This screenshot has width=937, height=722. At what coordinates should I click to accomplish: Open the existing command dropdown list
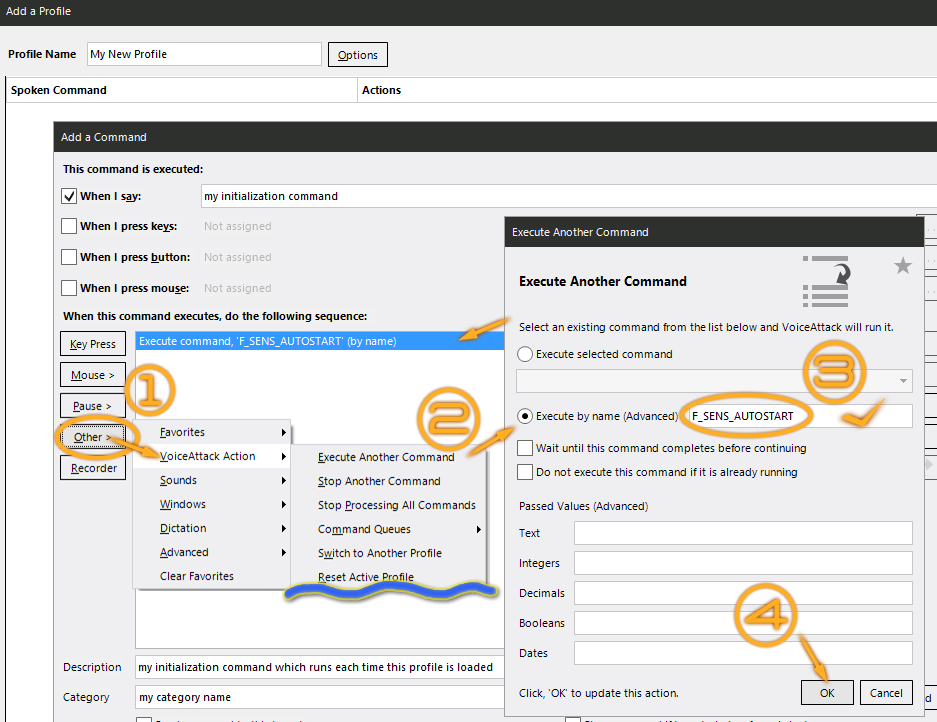[x=904, y=381]
